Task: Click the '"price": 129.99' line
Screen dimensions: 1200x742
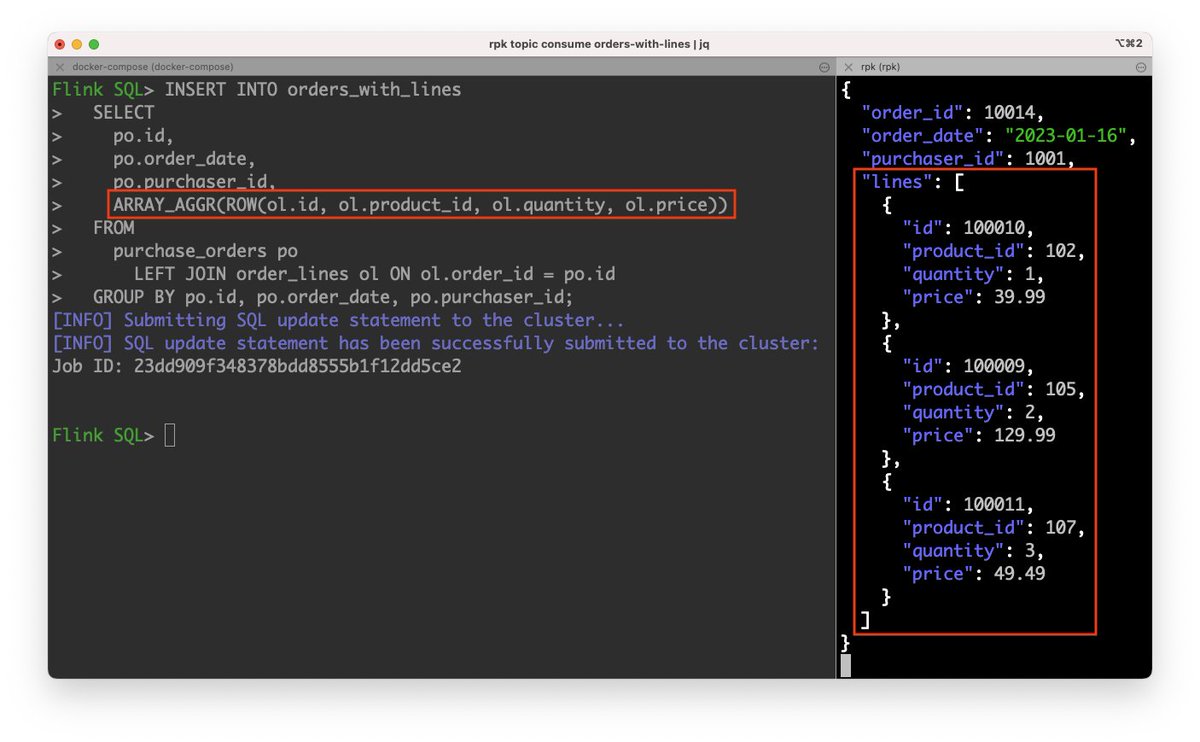Action: click(978, 435)
